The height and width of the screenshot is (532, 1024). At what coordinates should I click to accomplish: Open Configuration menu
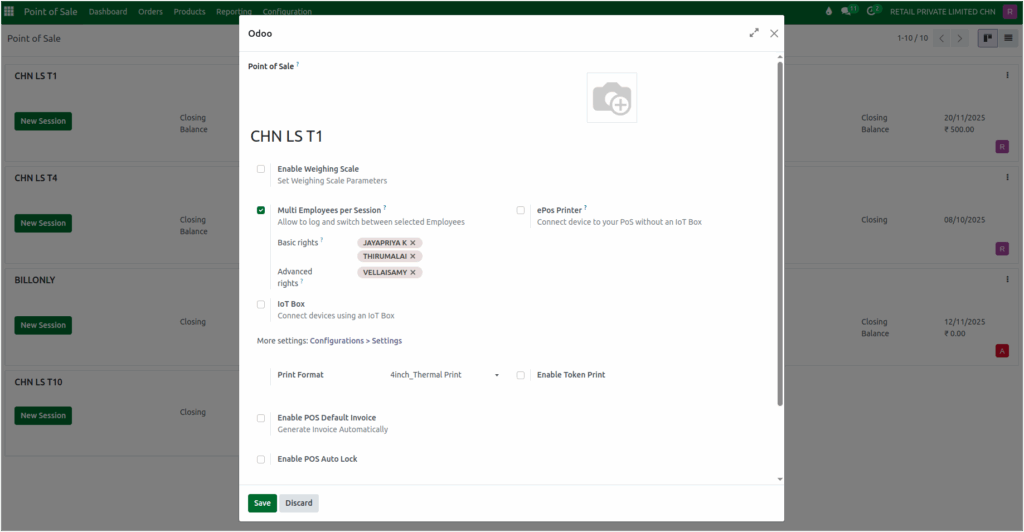[x=287, y=11]
